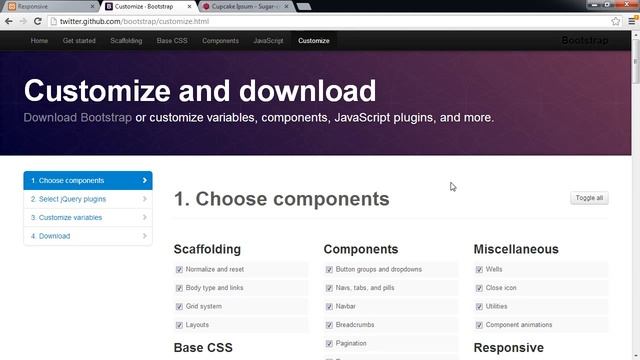Viewport: 640px width, 360px height.
Task: Click the Scaffolding section heading
Action: 207,249
